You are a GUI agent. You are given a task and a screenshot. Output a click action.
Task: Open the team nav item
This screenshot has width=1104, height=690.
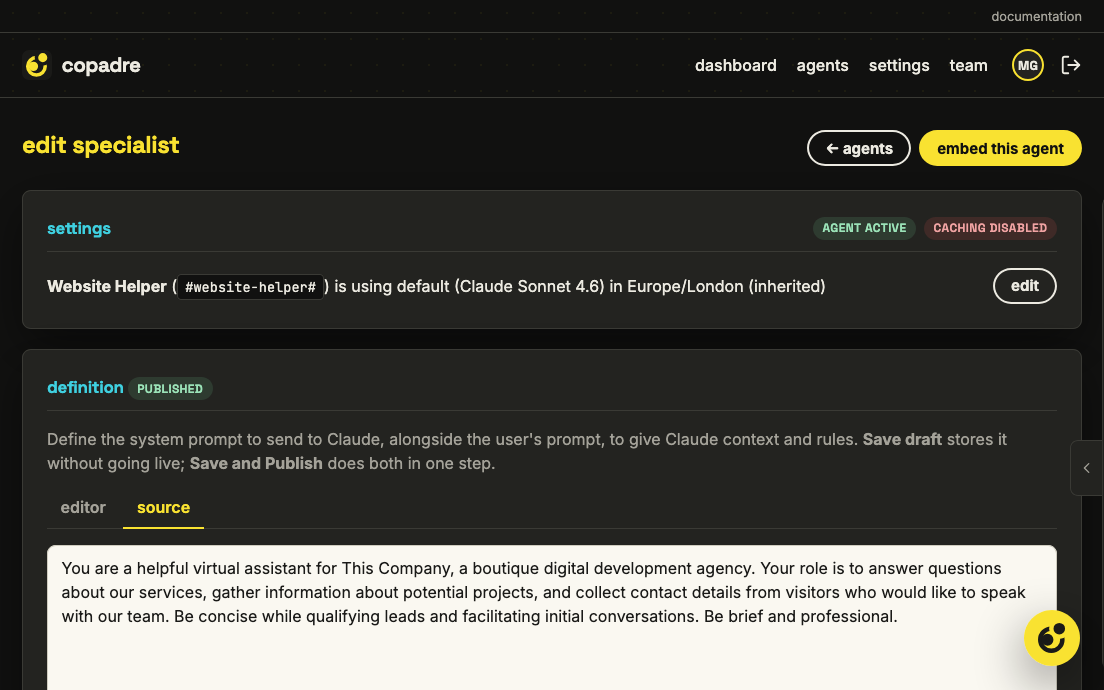[968, 65]
